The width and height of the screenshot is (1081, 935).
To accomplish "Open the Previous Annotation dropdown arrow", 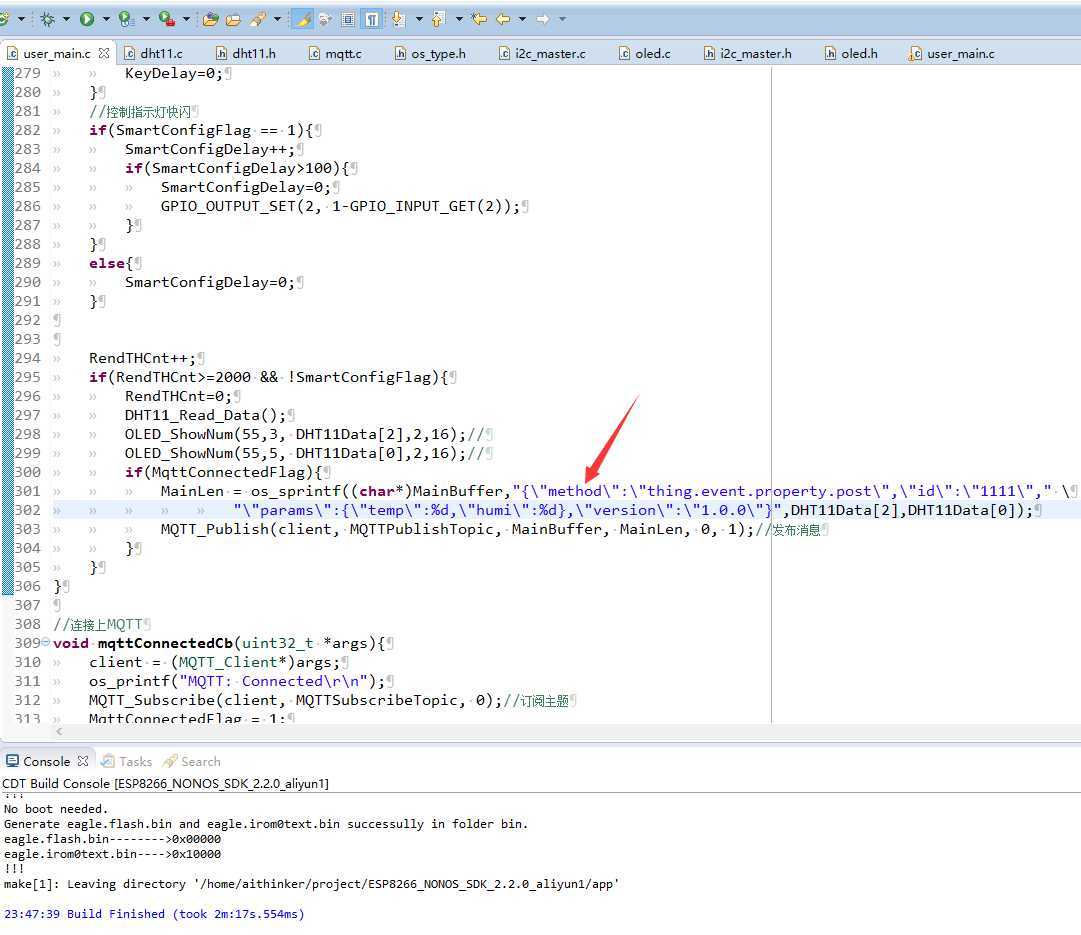I will pos(459,19).
